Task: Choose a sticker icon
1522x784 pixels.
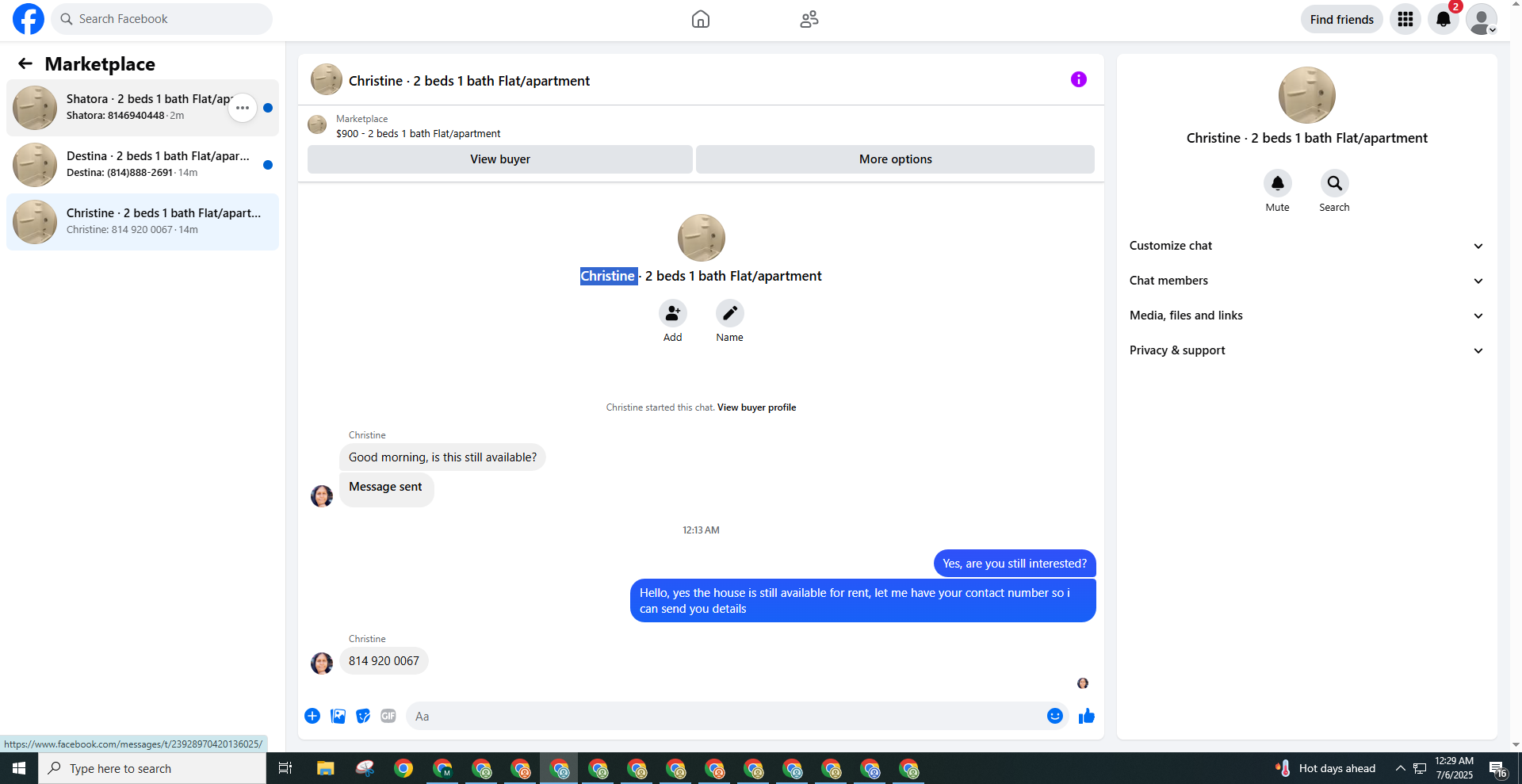Action: (x=363, y=716)
